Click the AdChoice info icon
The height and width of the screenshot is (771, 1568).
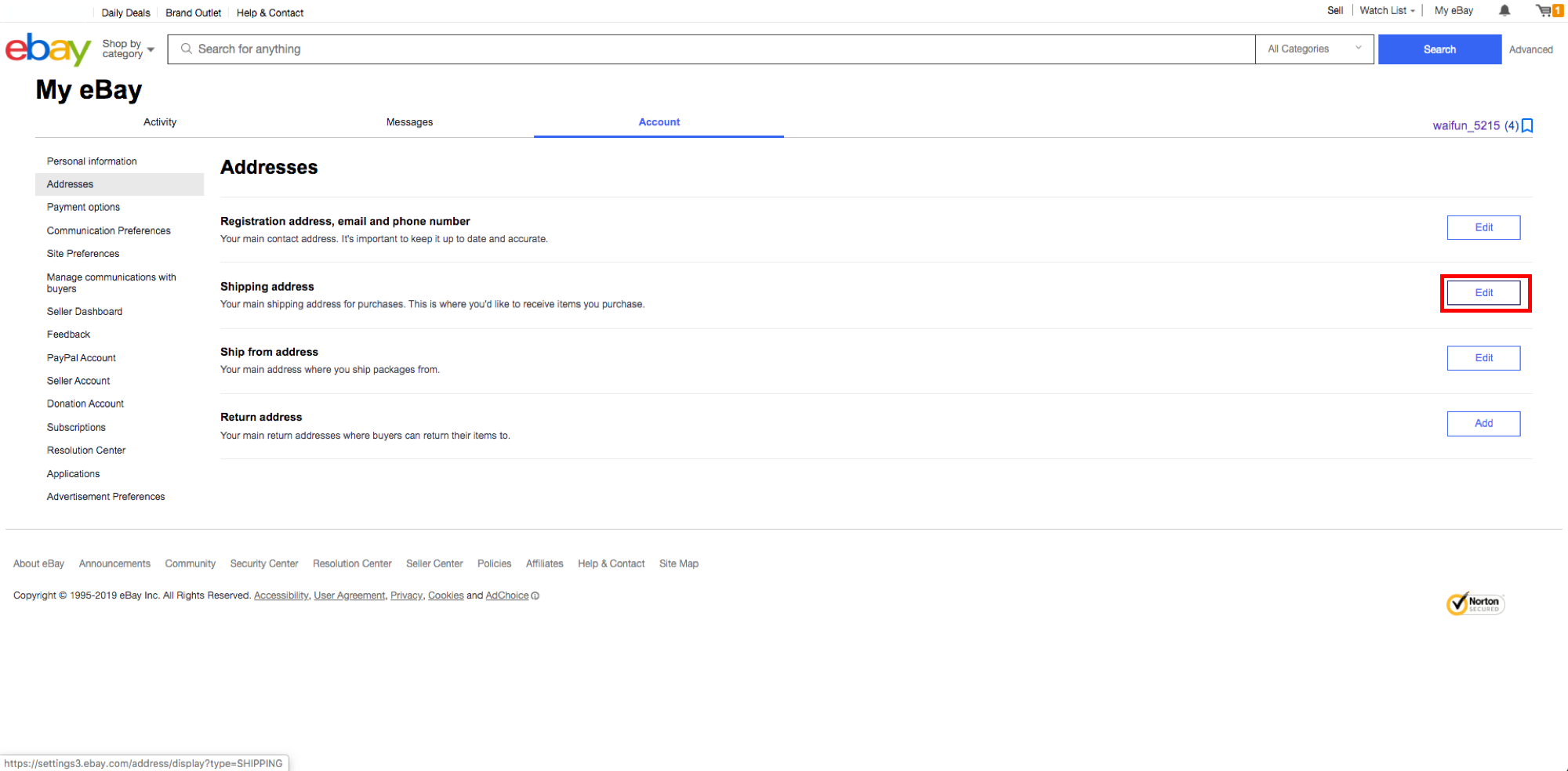[535, 595]
